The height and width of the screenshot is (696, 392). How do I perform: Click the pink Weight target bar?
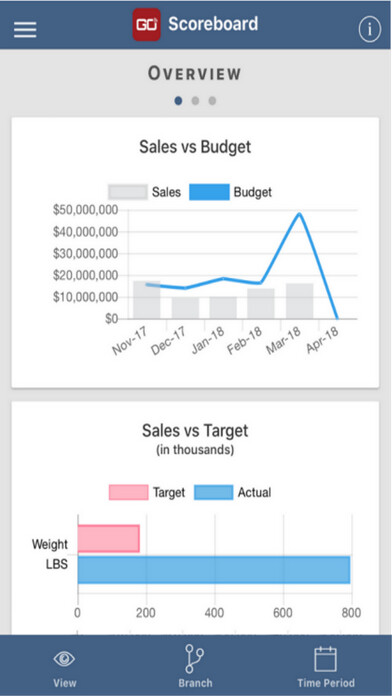pyautogui.click(x=109, y=539)
